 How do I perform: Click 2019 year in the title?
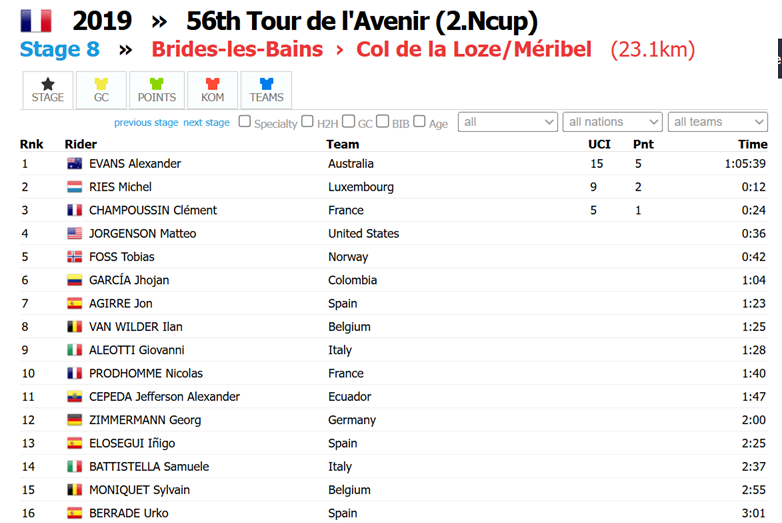[102, 21]
